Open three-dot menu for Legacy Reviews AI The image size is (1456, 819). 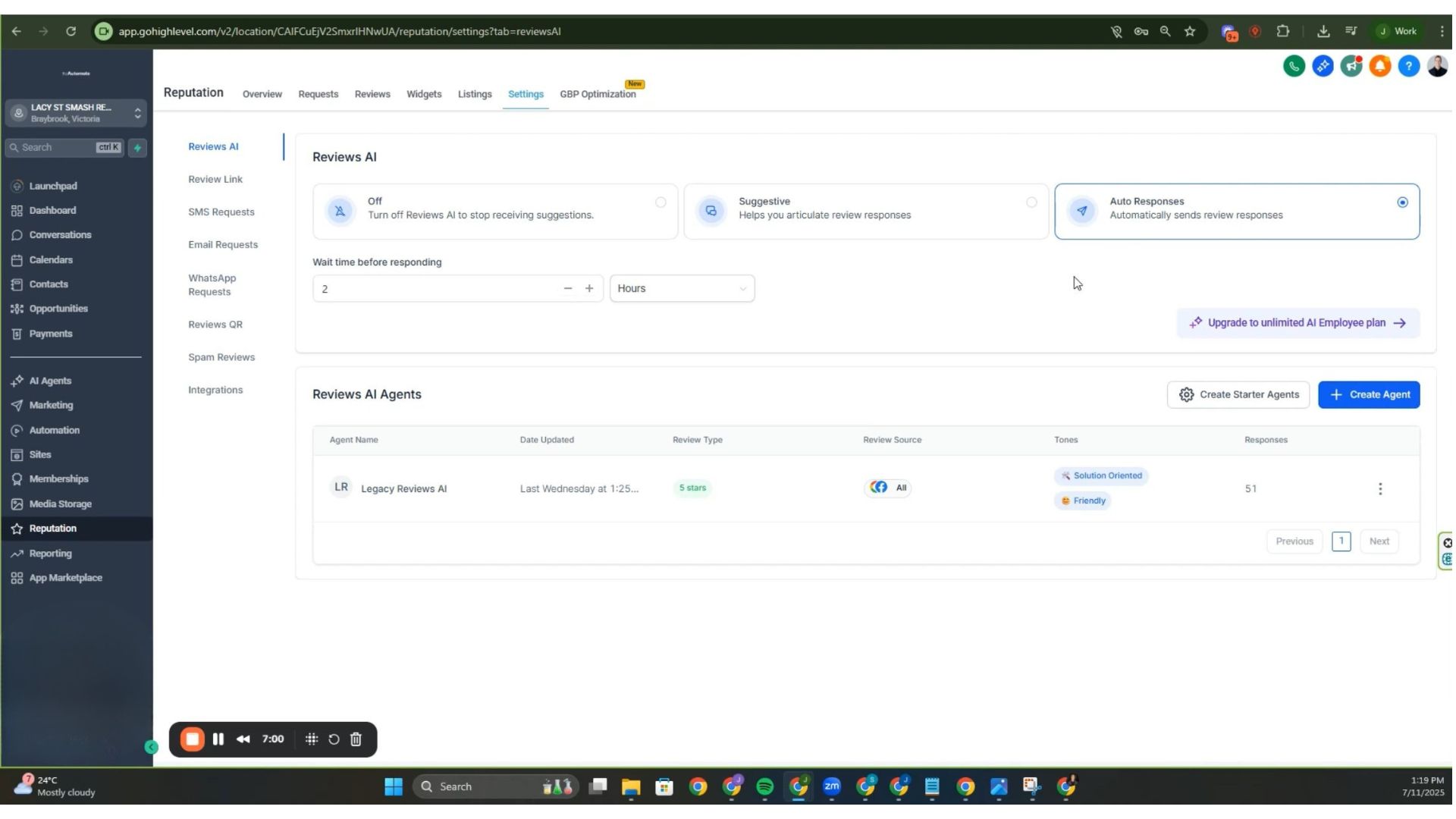[x=1379, y=489]
